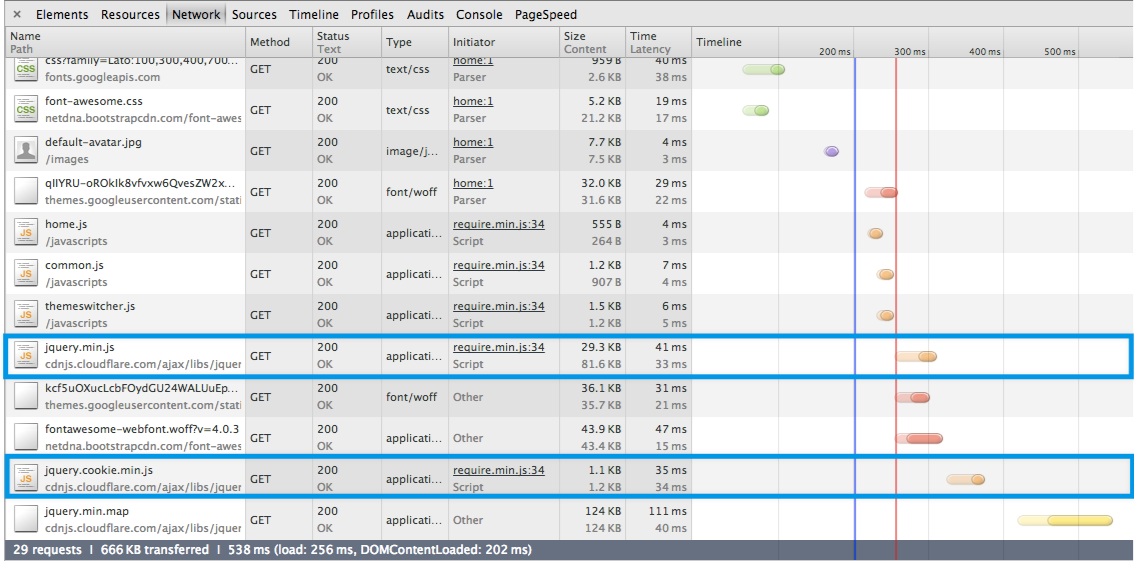This screenshot has width=1134, height=561.
Task: Click the orange timeline bar for jquery.min.js
Action: pyautogui.click(x=916, y=356)
